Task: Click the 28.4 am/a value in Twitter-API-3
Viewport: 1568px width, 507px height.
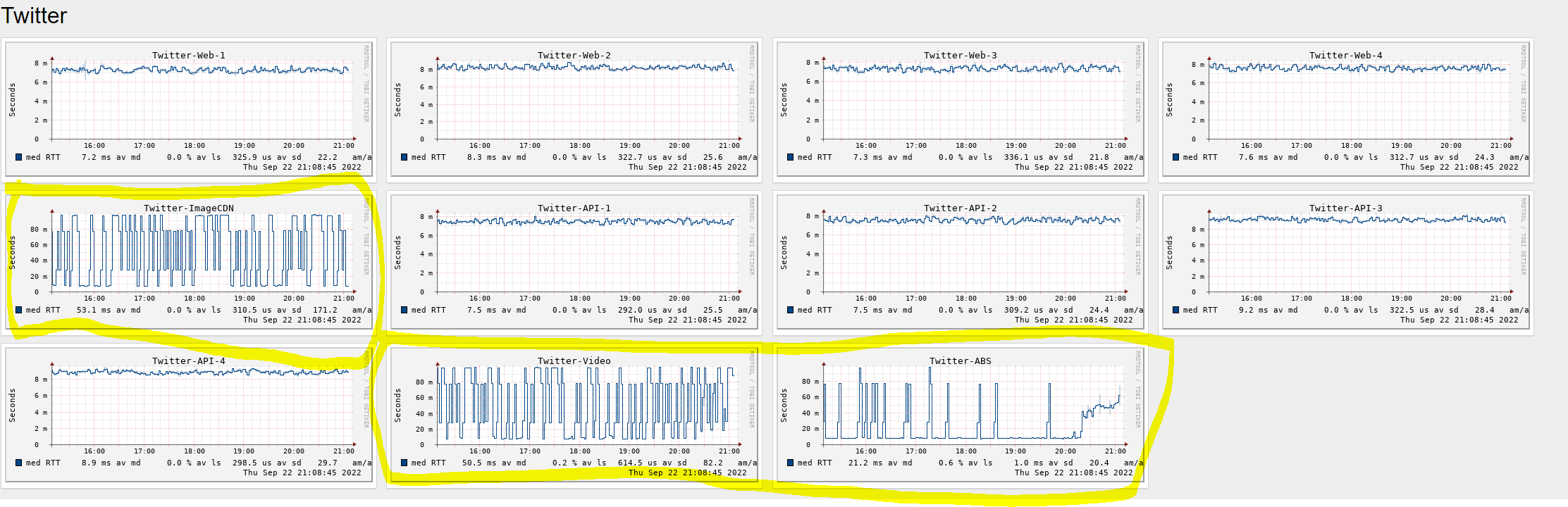Action: (1485, 310)
